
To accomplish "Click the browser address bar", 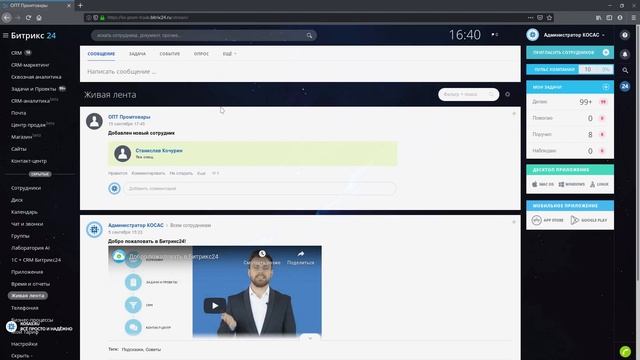I will (x=304, y=18).
